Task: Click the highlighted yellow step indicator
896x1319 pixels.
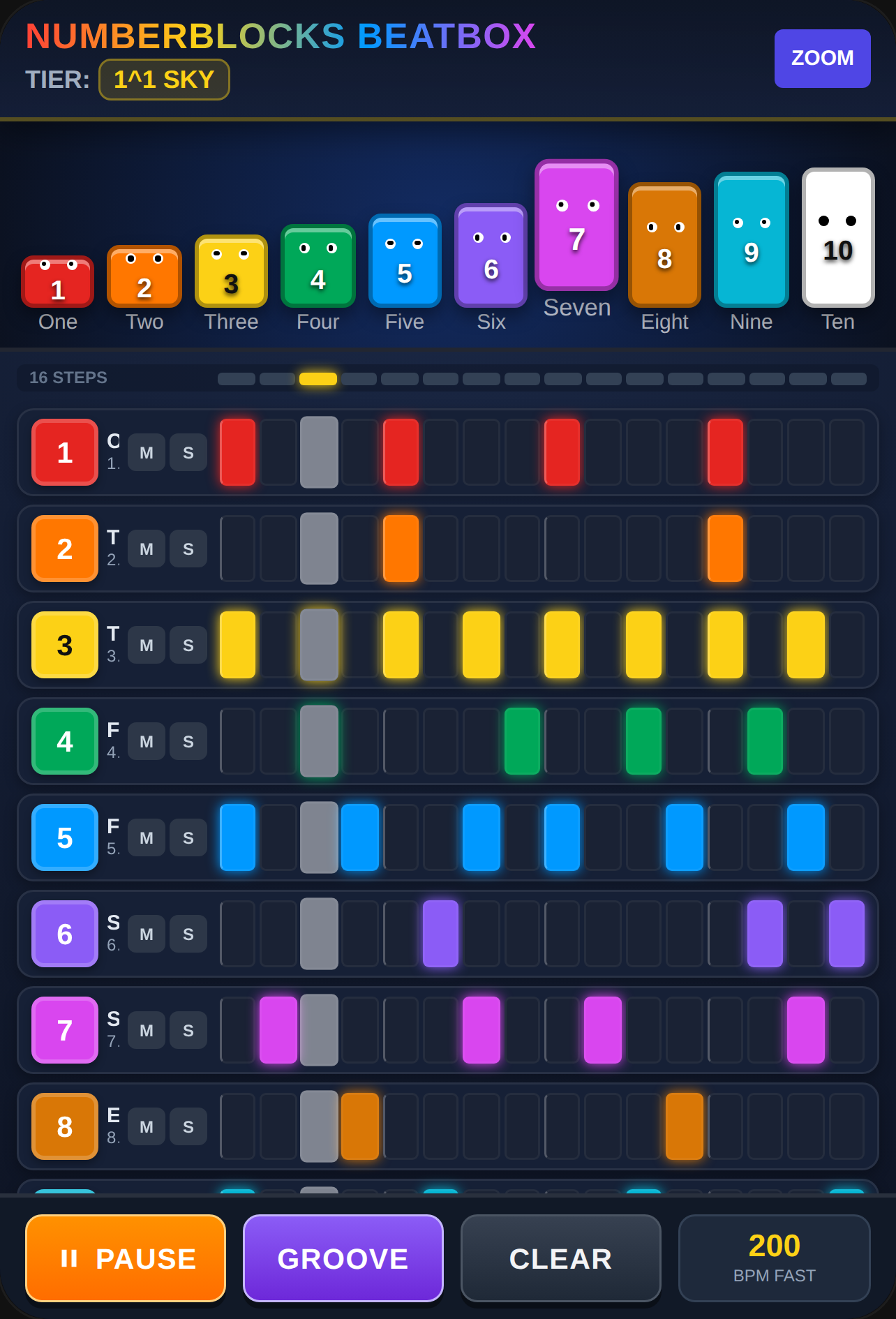Action: tap(318, 379)
